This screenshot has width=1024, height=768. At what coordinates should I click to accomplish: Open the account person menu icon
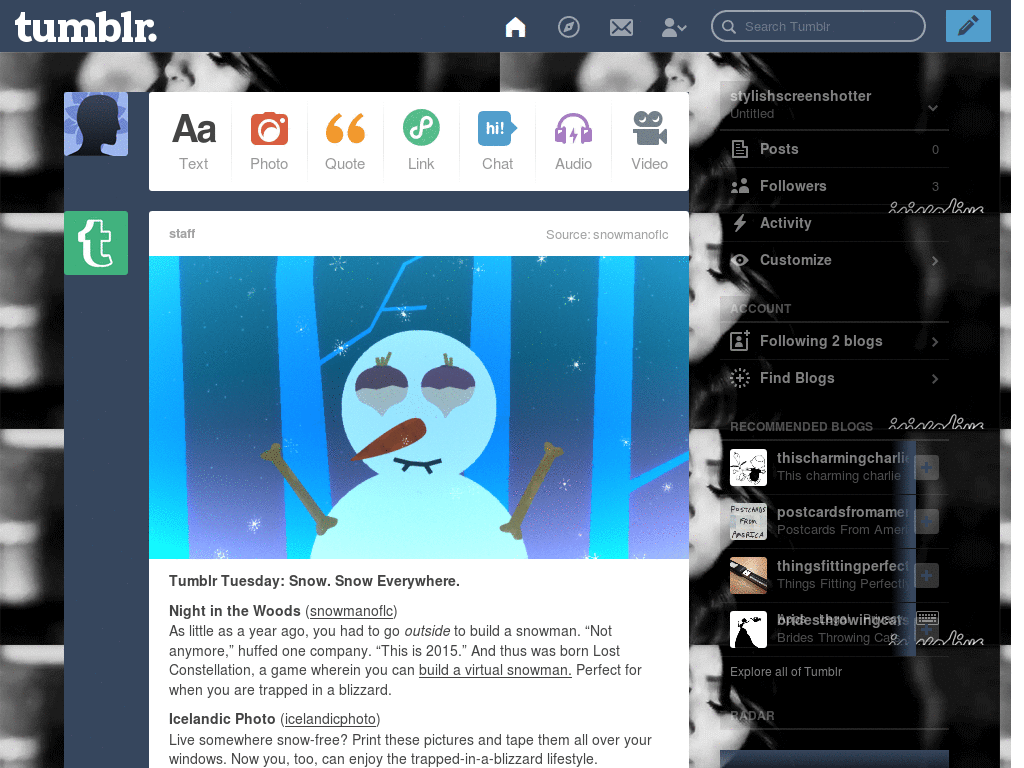pyautogui.click(x=673, y=27)
